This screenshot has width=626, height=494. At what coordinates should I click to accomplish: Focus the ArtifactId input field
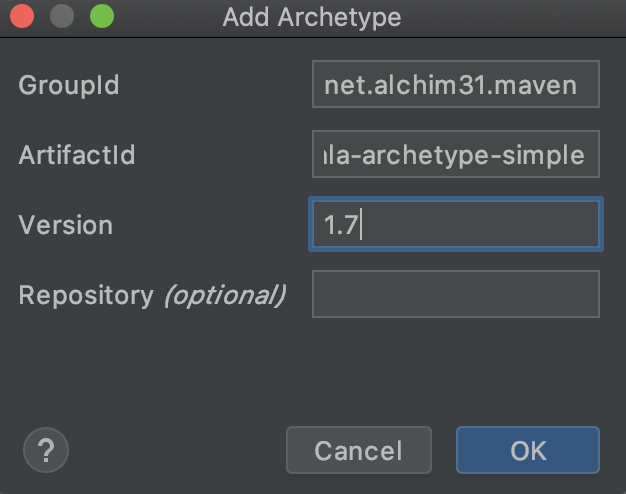456,154
